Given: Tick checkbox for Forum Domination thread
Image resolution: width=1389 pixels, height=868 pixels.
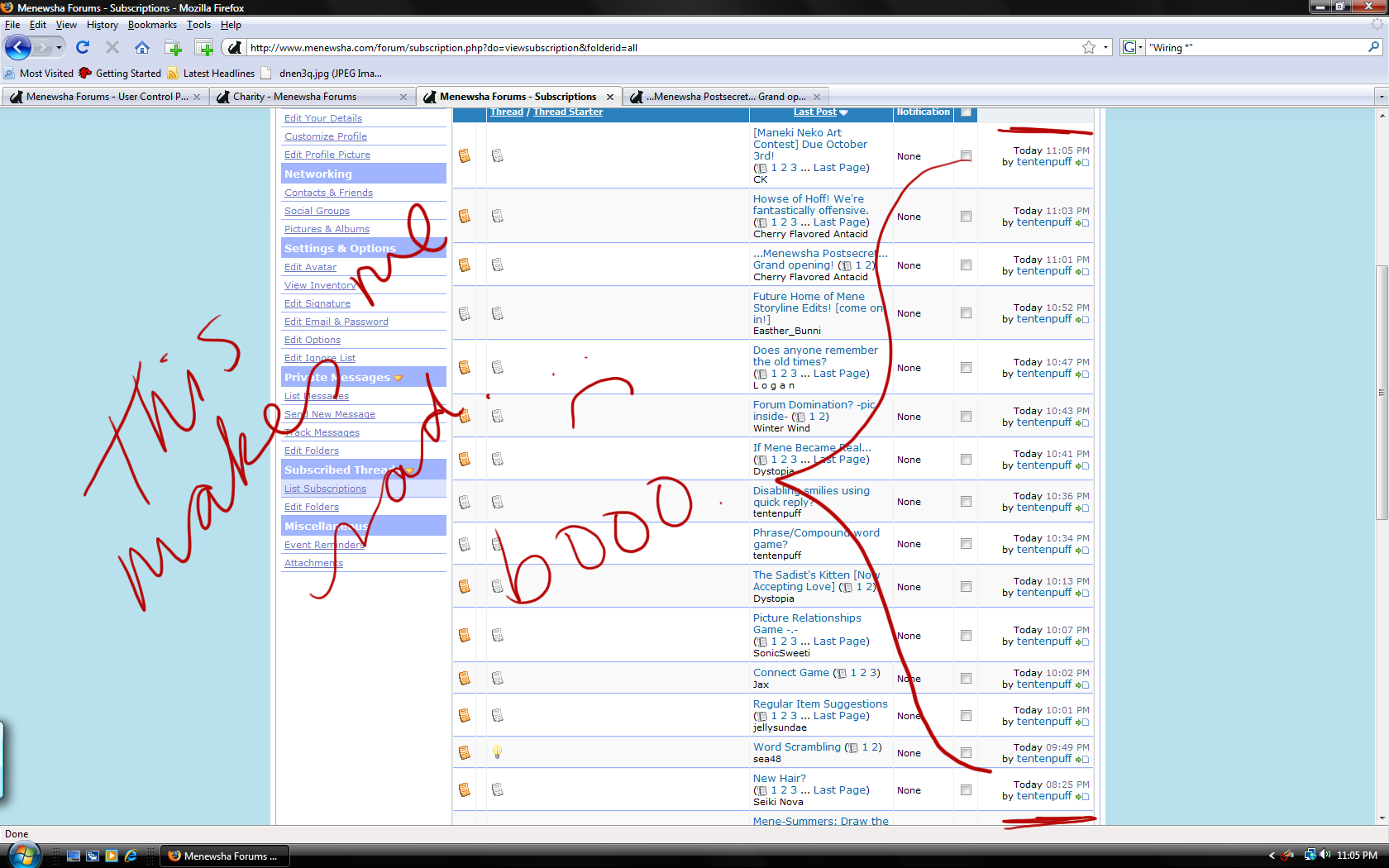Looking at the screenshot, I should [x=966, y=416].
